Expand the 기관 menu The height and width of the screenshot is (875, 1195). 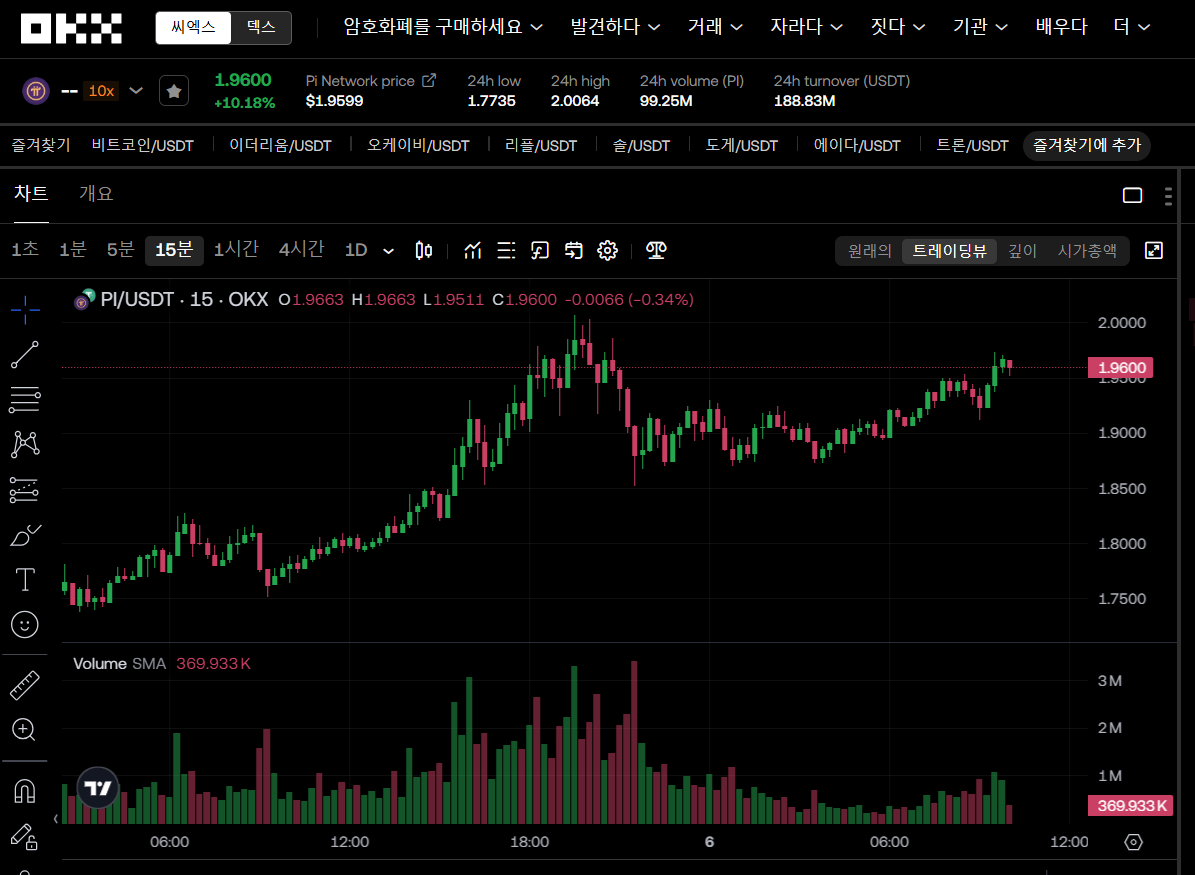coord(980,27)
